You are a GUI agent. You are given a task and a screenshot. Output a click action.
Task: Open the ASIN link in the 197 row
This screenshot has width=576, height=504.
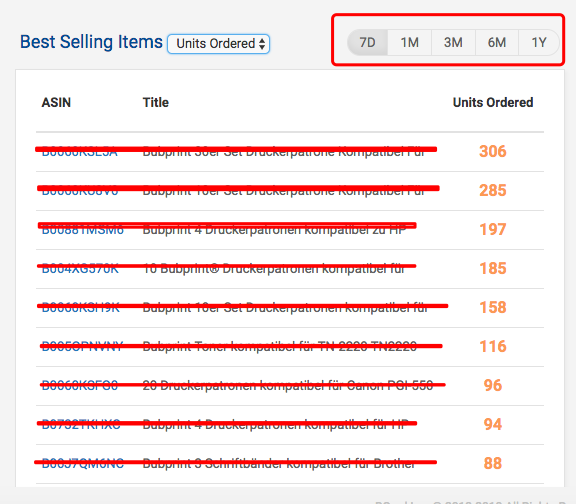[x=83, y=230]
